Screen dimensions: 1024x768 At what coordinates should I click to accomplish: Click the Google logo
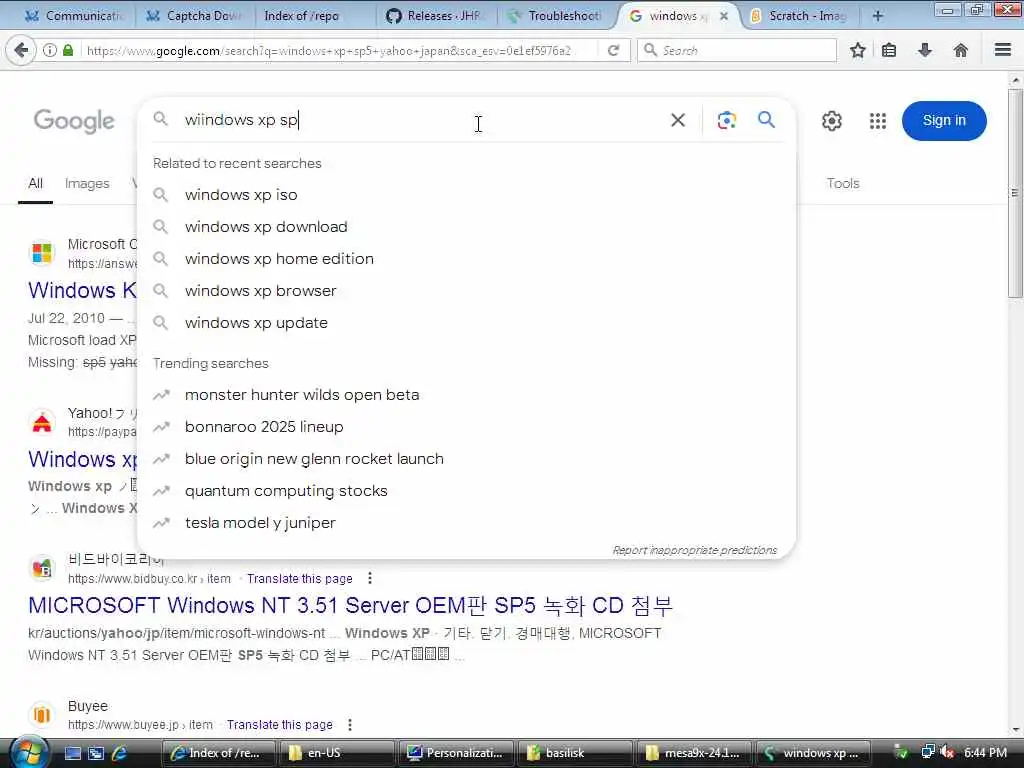point(74,121)
